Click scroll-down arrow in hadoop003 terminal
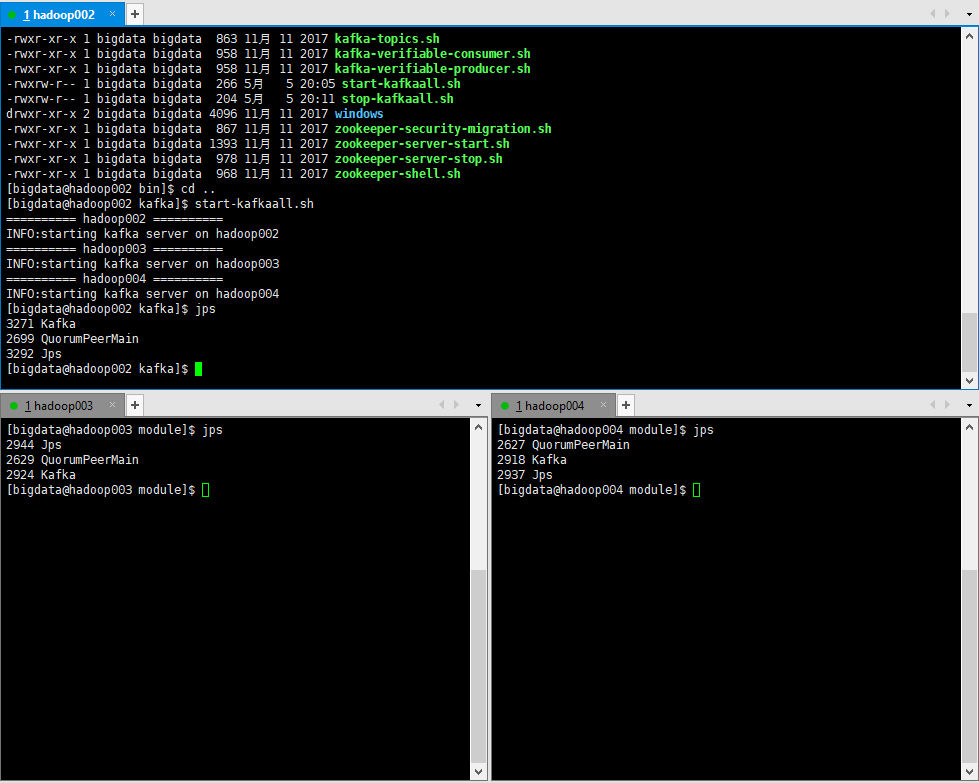This screenshot has width=979, height=783. [478, 772]
